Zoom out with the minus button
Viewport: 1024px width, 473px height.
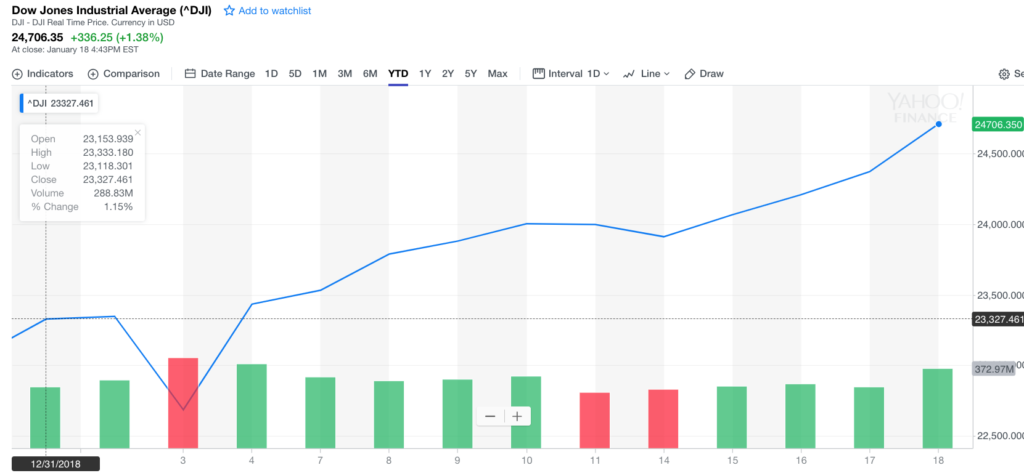coord(490,416)
